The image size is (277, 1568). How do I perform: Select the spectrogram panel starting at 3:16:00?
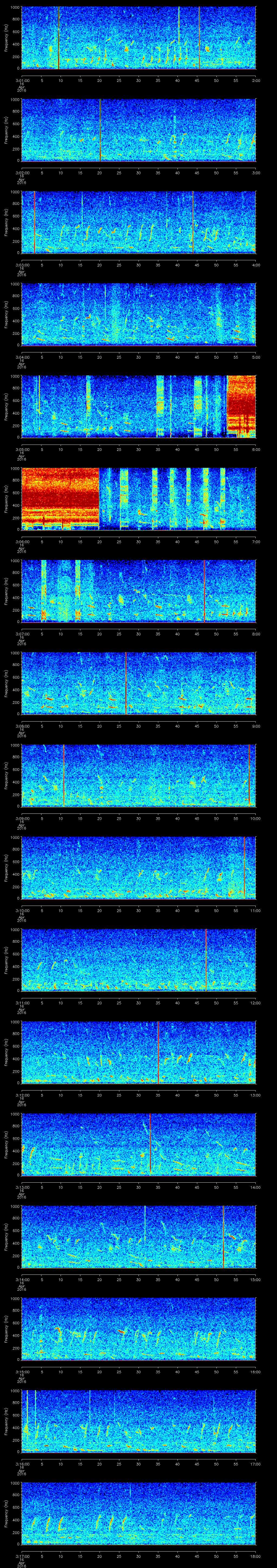139,1421
